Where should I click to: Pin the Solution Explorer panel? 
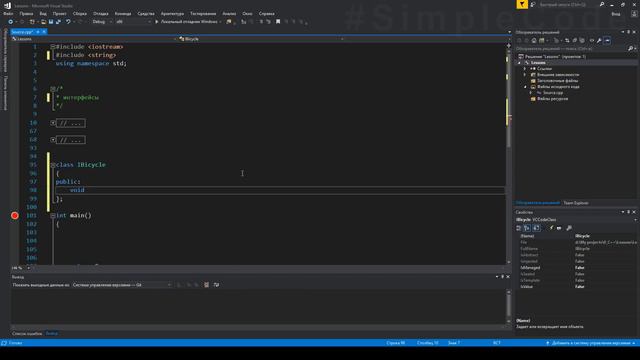pos(628,32)
